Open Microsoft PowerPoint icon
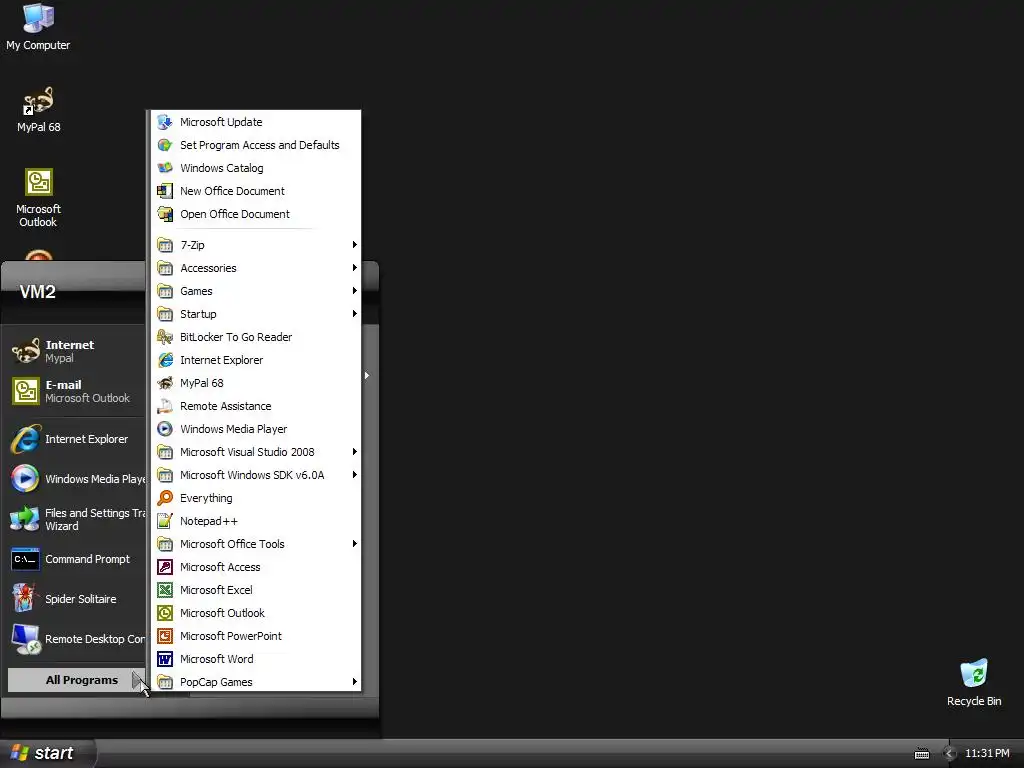The height and width of the screenshot is (768, 1024). tap(165, 636)
